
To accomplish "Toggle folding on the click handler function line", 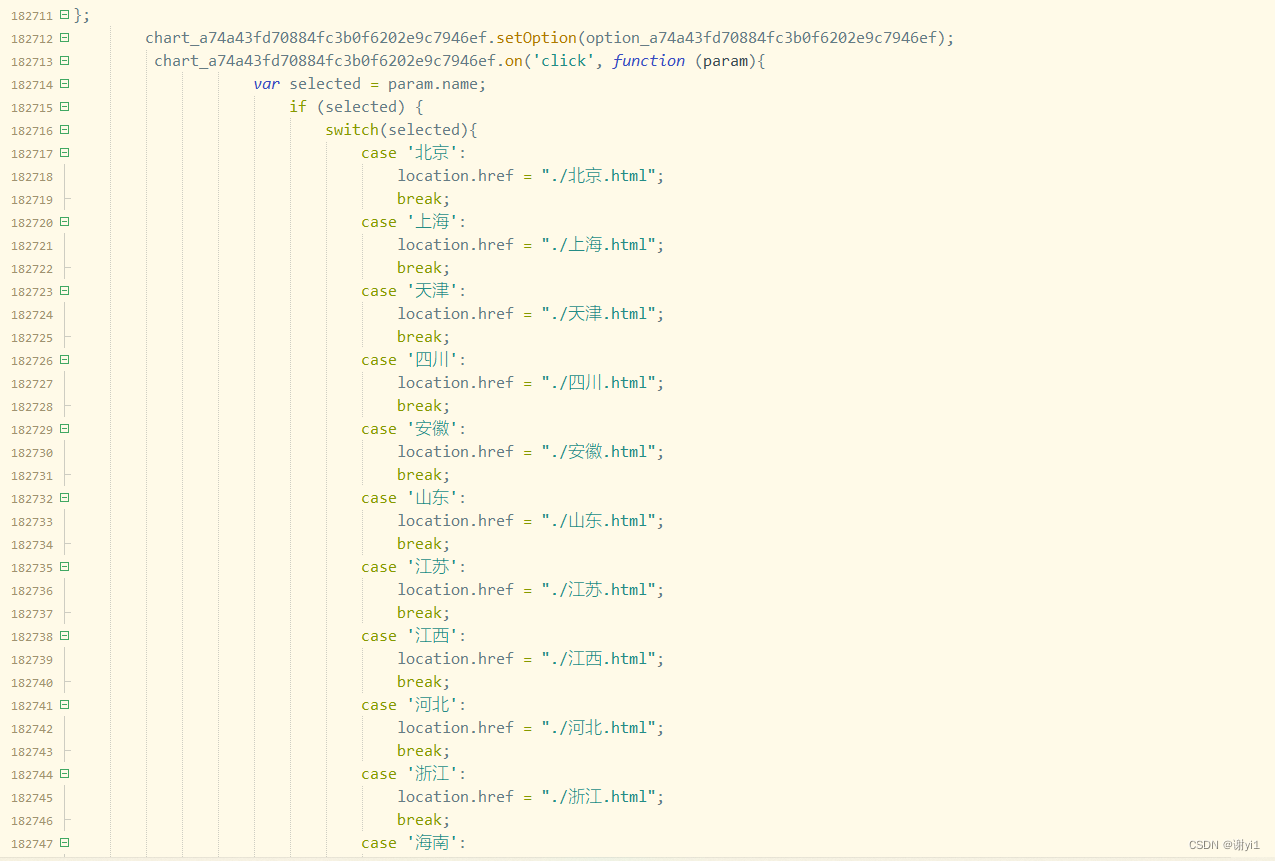I will click(63, 61).
